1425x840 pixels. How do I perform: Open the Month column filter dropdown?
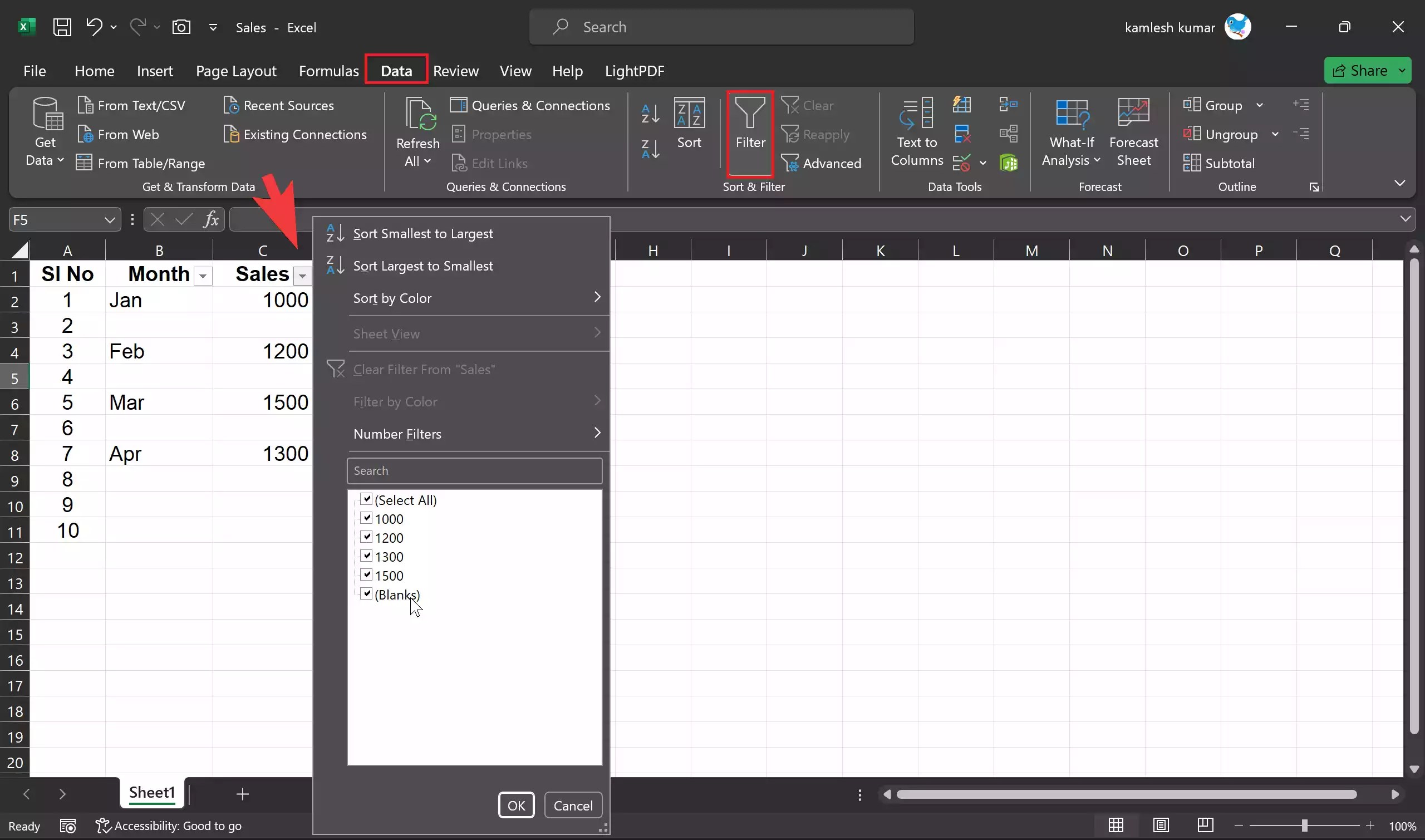pos(202,276)
